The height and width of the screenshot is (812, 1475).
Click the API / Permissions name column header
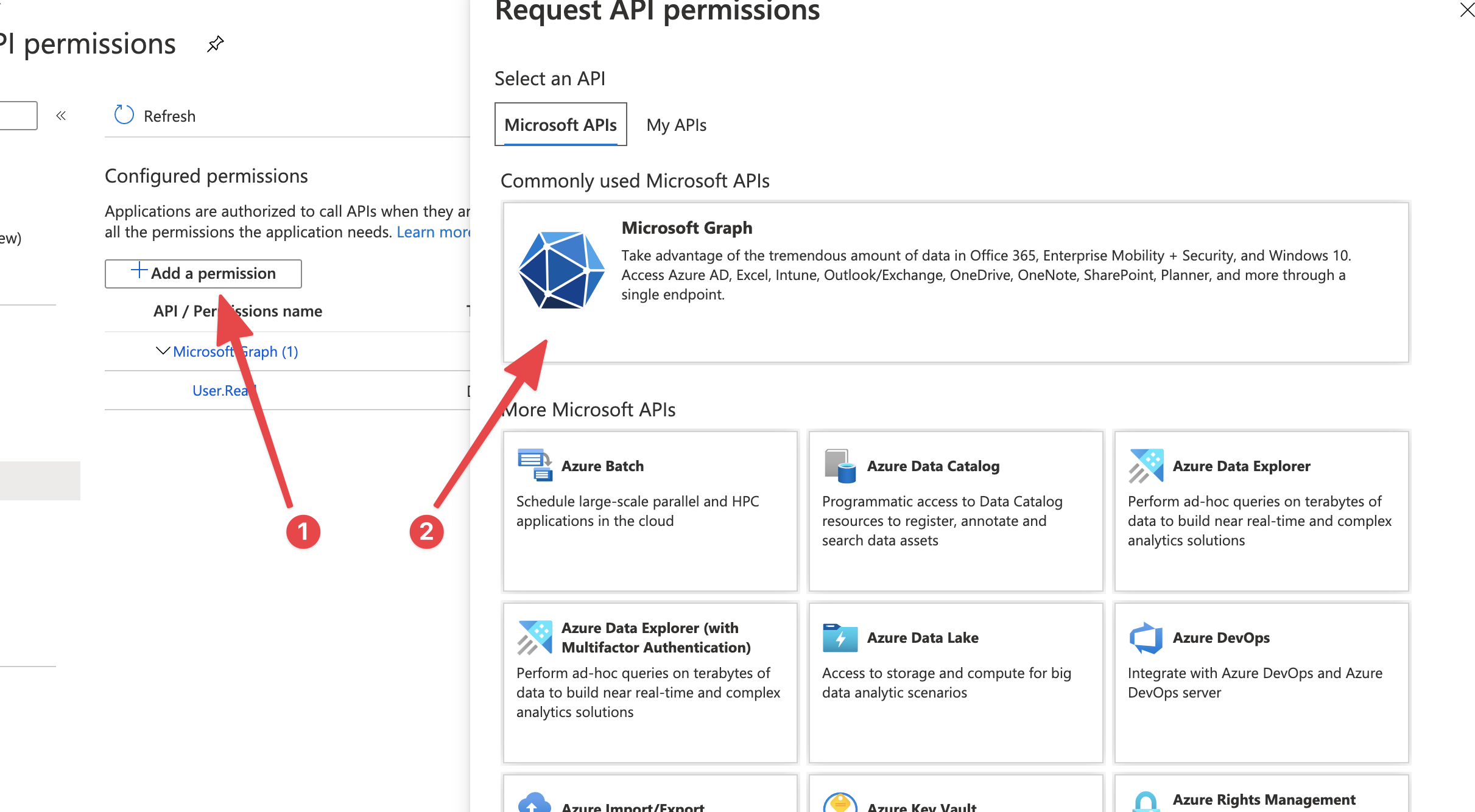click(x=238, y=311)
